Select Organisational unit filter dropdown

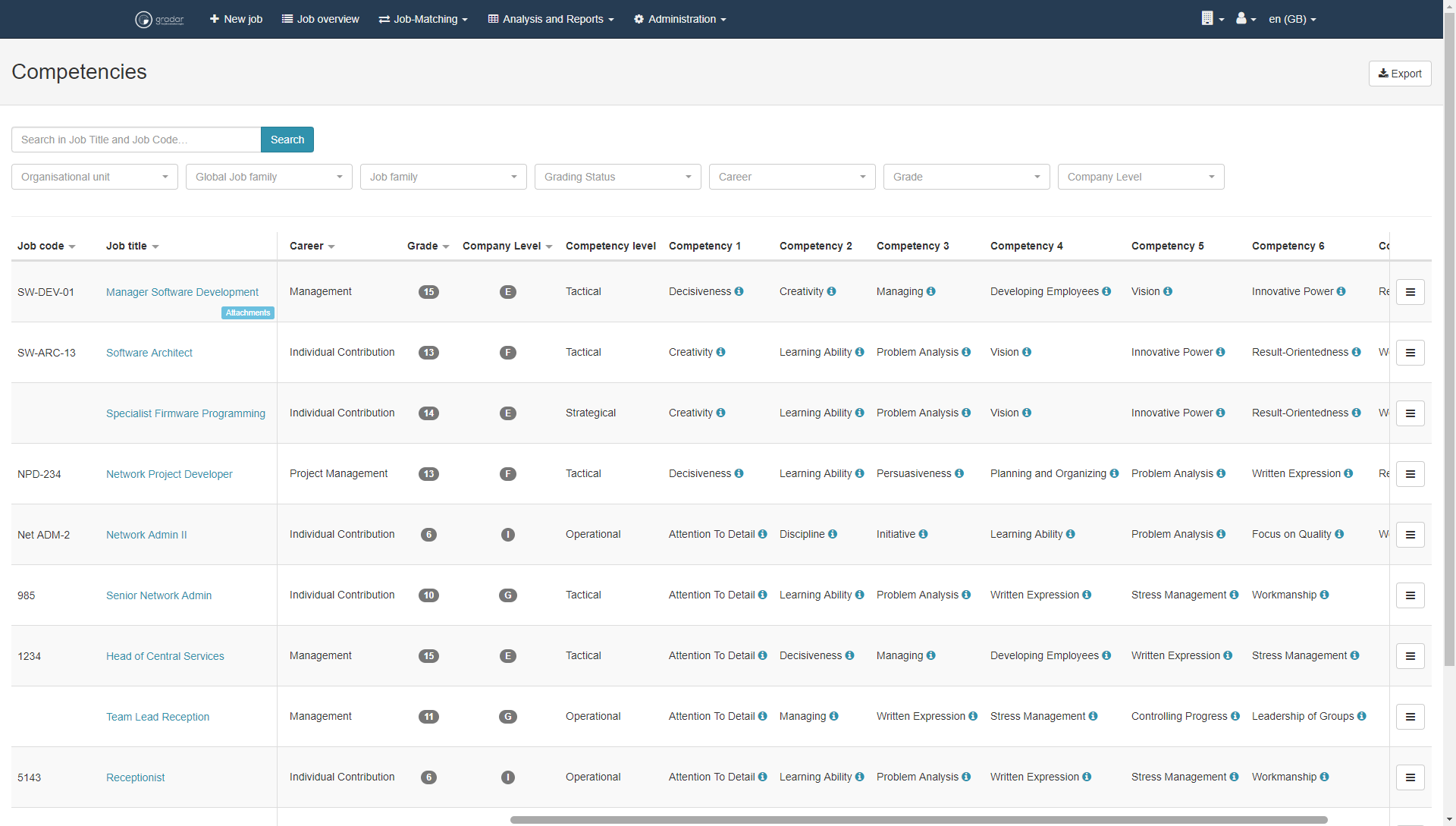pyautogui.click(x=94, y=177)
